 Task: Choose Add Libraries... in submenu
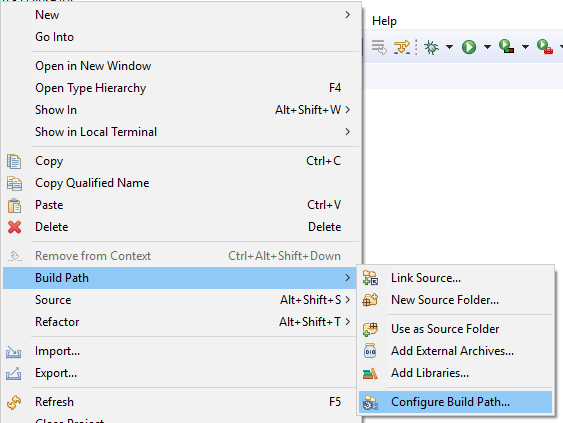(456, 373)
